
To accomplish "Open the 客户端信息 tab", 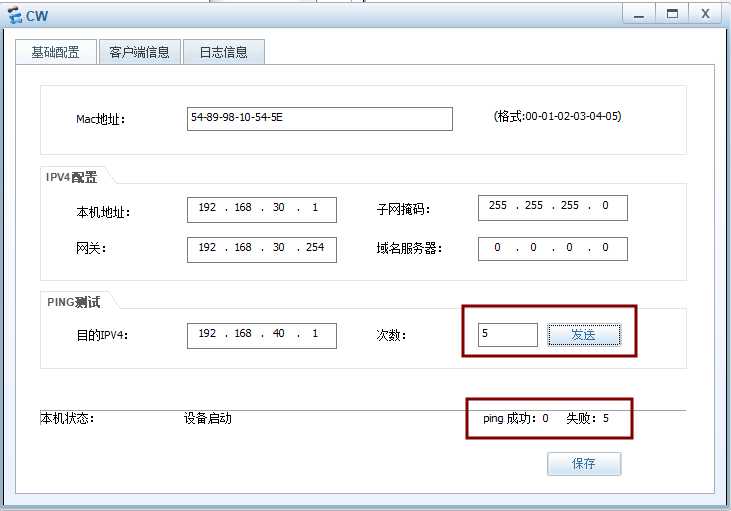I will pyautogui.click(x=139, y=52).
